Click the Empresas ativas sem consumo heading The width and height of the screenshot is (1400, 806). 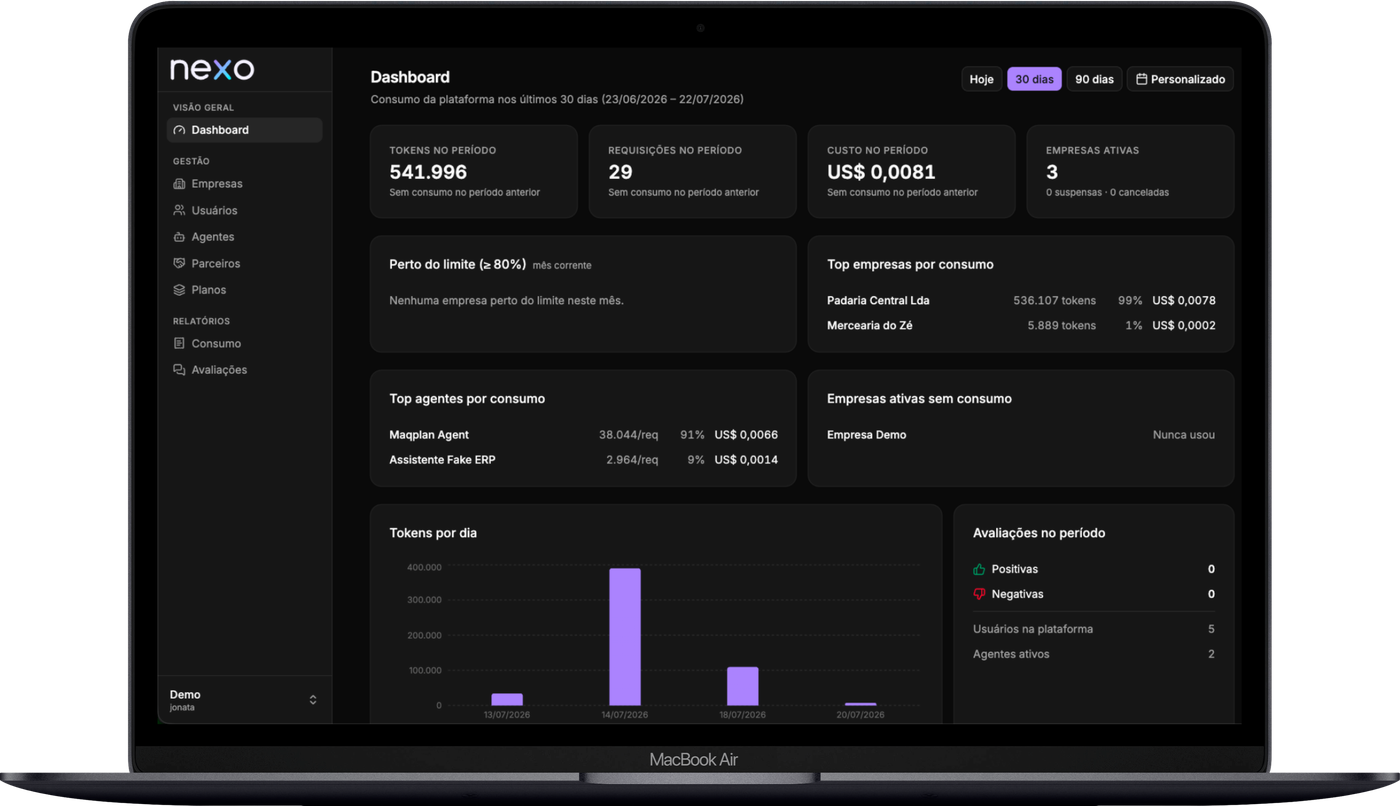tap(919, 398)
